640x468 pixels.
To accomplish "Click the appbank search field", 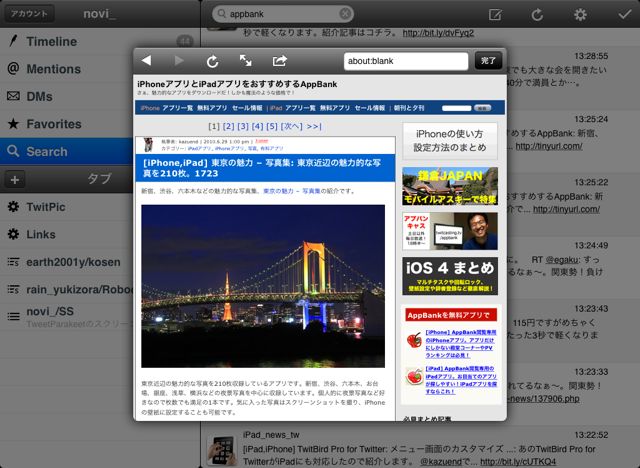I will tap(283, 14).
